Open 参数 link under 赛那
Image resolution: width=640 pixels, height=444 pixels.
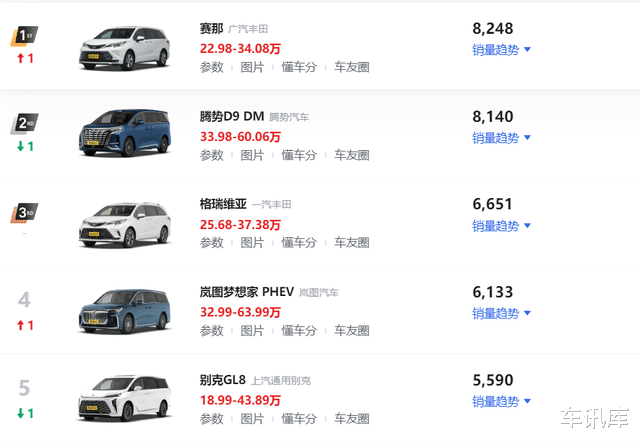211,67
